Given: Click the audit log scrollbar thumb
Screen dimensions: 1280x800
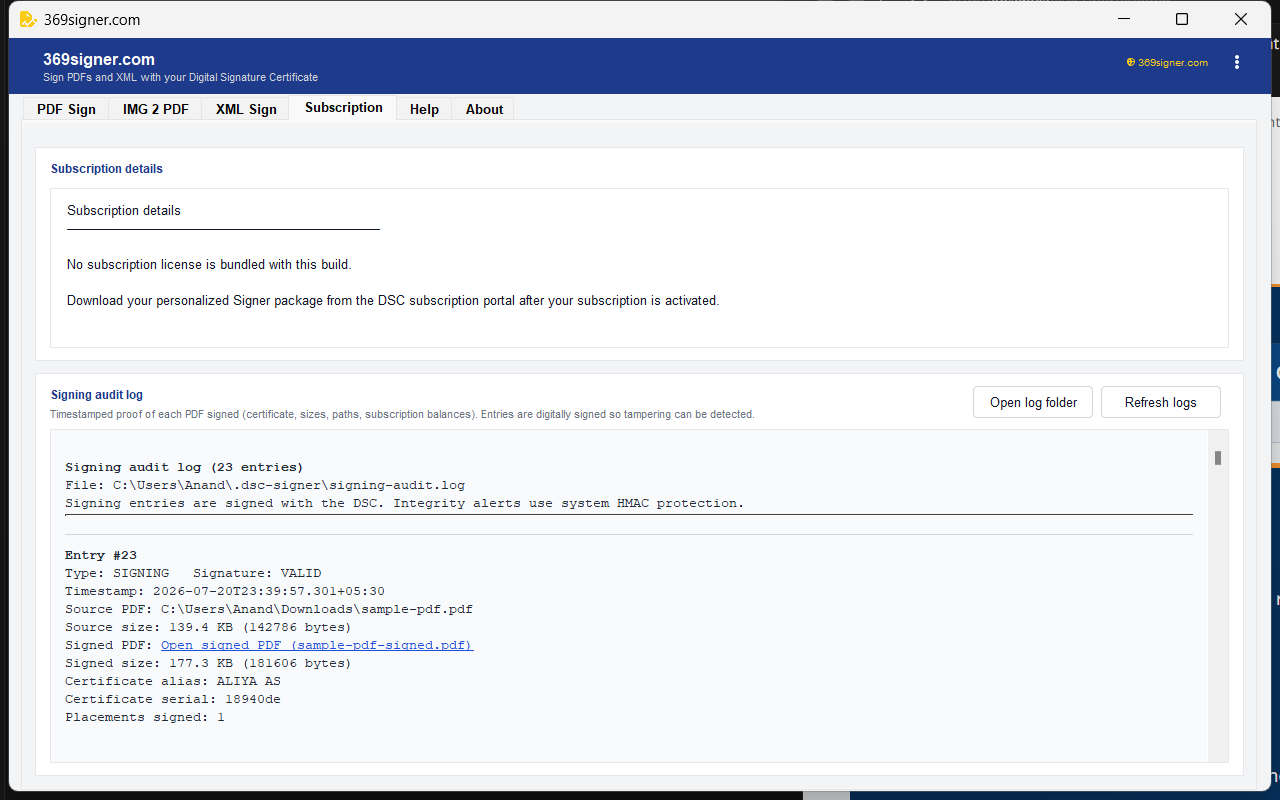Looking at the screenshot, I should (x=1218, y=458).
